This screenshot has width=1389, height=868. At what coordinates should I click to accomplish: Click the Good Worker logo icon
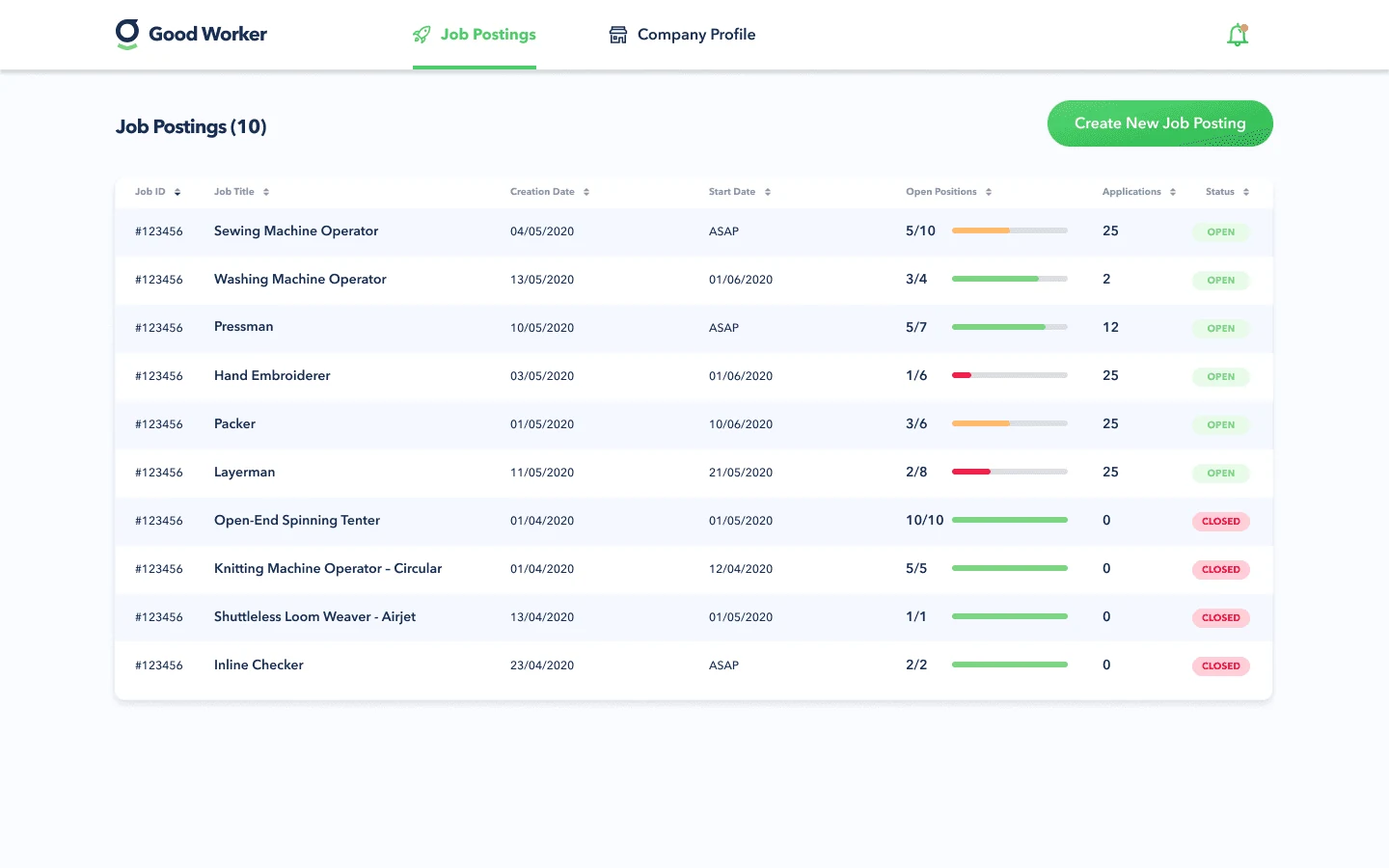(x=127, y=34)
